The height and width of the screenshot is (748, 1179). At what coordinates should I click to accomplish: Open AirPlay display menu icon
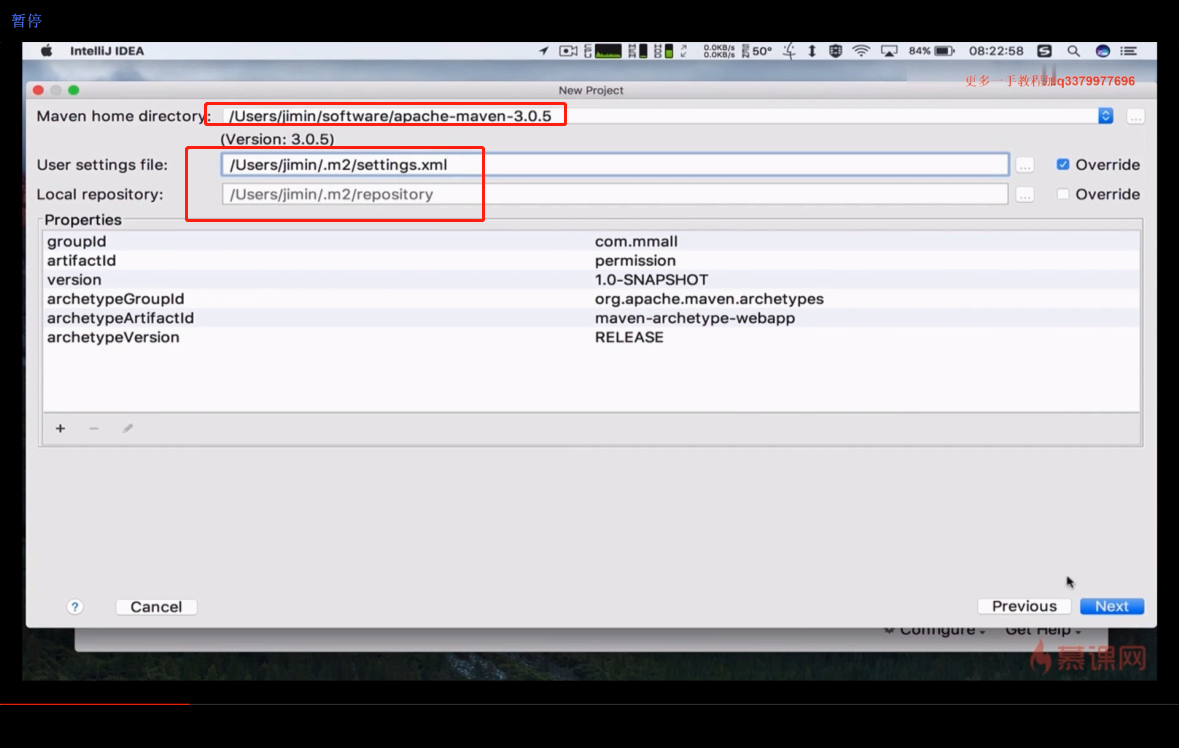[x=890, y=51]
